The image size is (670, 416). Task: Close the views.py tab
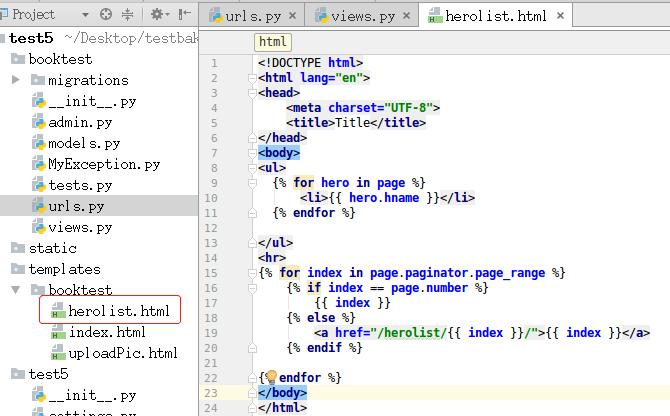click(406, 16)
